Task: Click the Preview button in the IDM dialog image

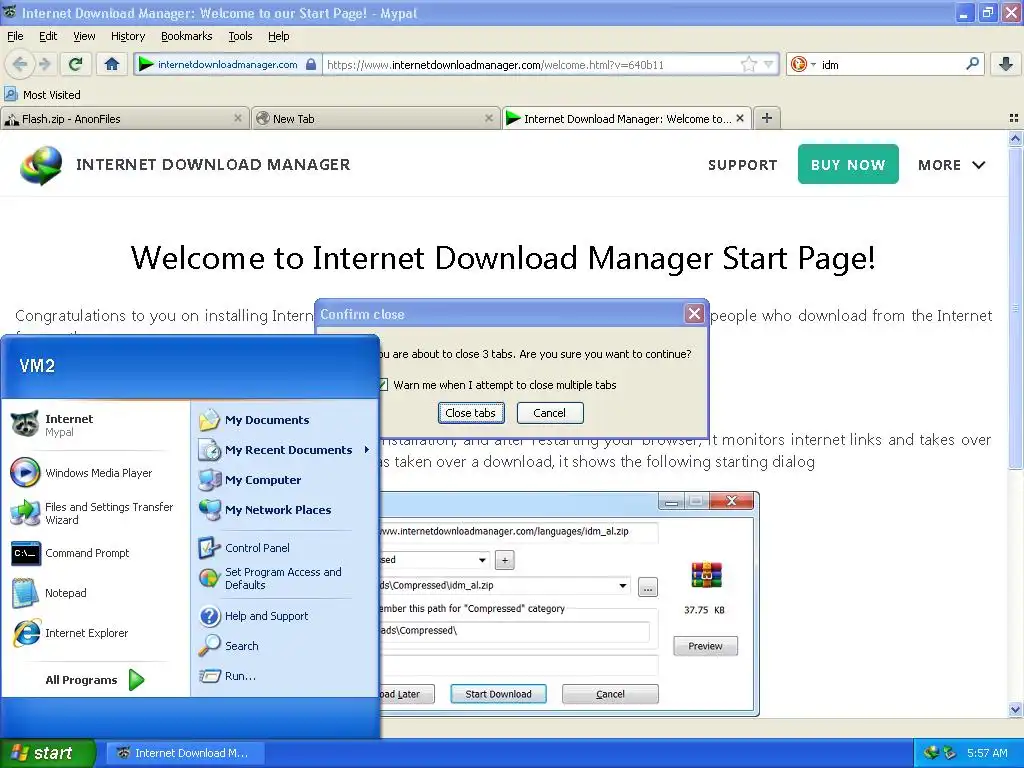Action: point(705,646)
